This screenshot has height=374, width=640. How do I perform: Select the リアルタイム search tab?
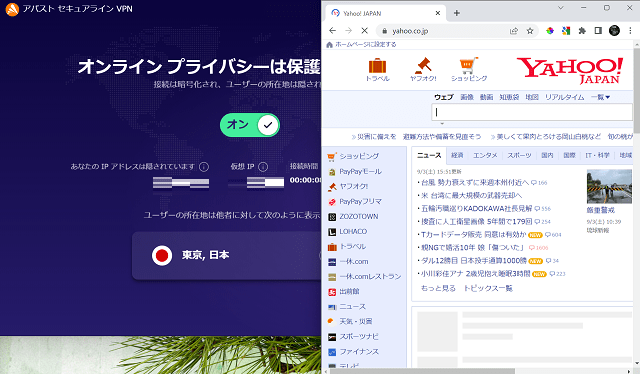click(x=564, y=97)
